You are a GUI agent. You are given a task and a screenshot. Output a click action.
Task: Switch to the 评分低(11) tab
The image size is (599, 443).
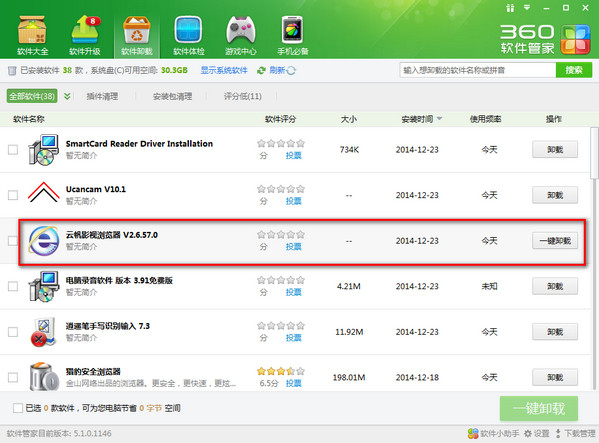243,96
